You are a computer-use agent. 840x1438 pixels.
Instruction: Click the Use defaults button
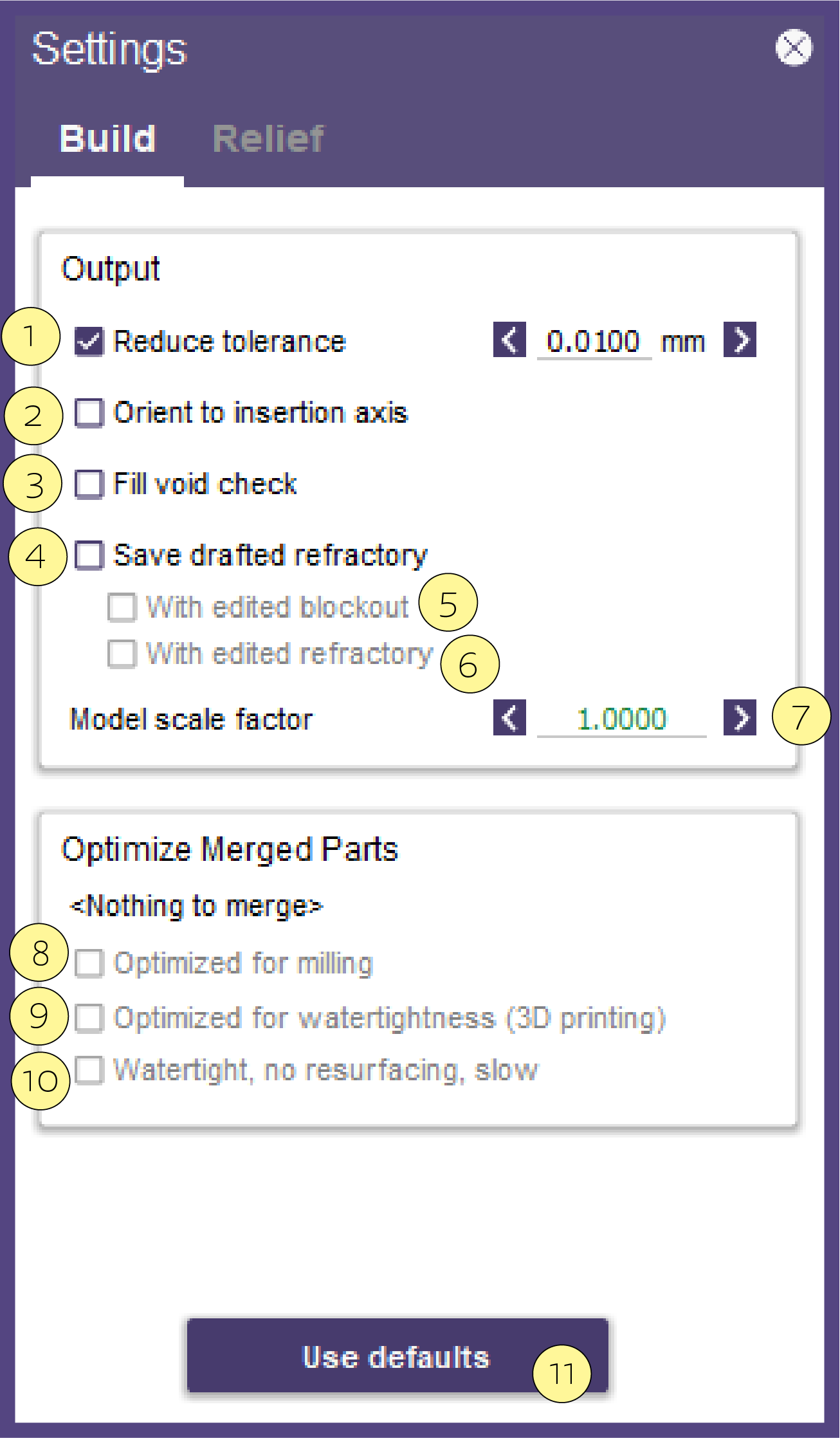click(x=397, y=1356)
